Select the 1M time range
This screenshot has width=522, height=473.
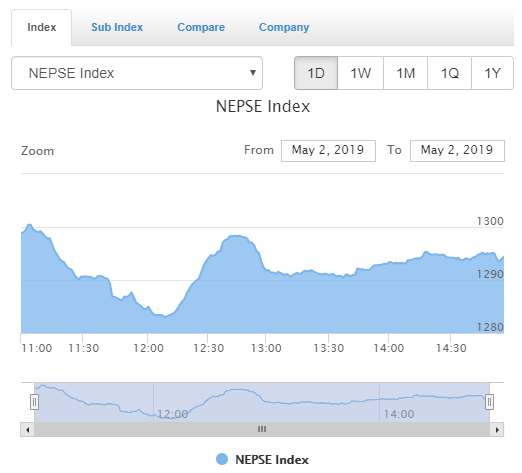point(406,73)
